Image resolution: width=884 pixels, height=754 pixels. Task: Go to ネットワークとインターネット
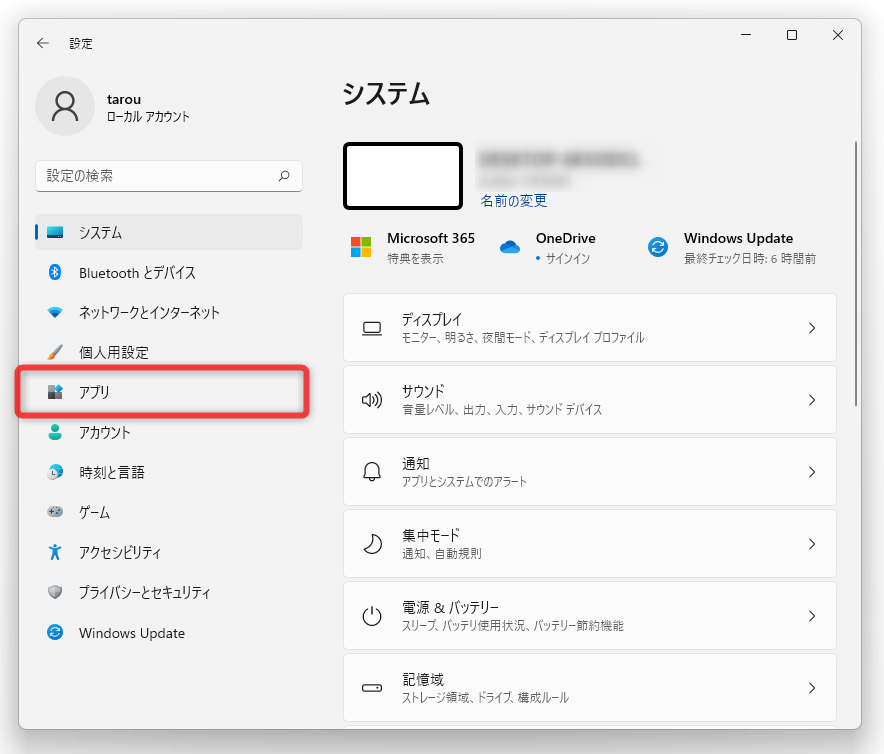169,312
